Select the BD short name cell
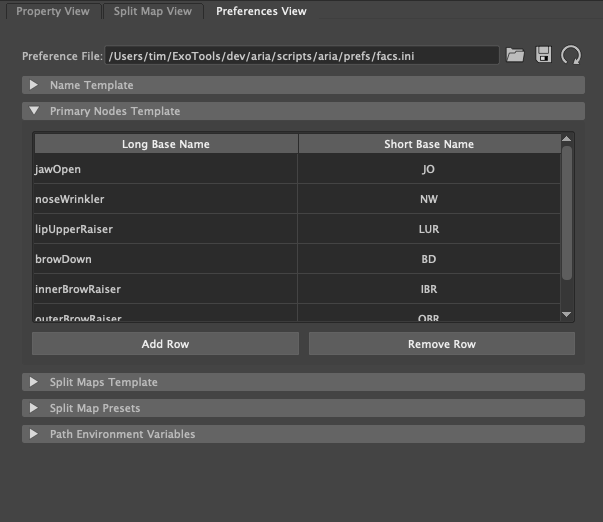Viewport: 603px width, 522px height. click(x=429, y=259)
